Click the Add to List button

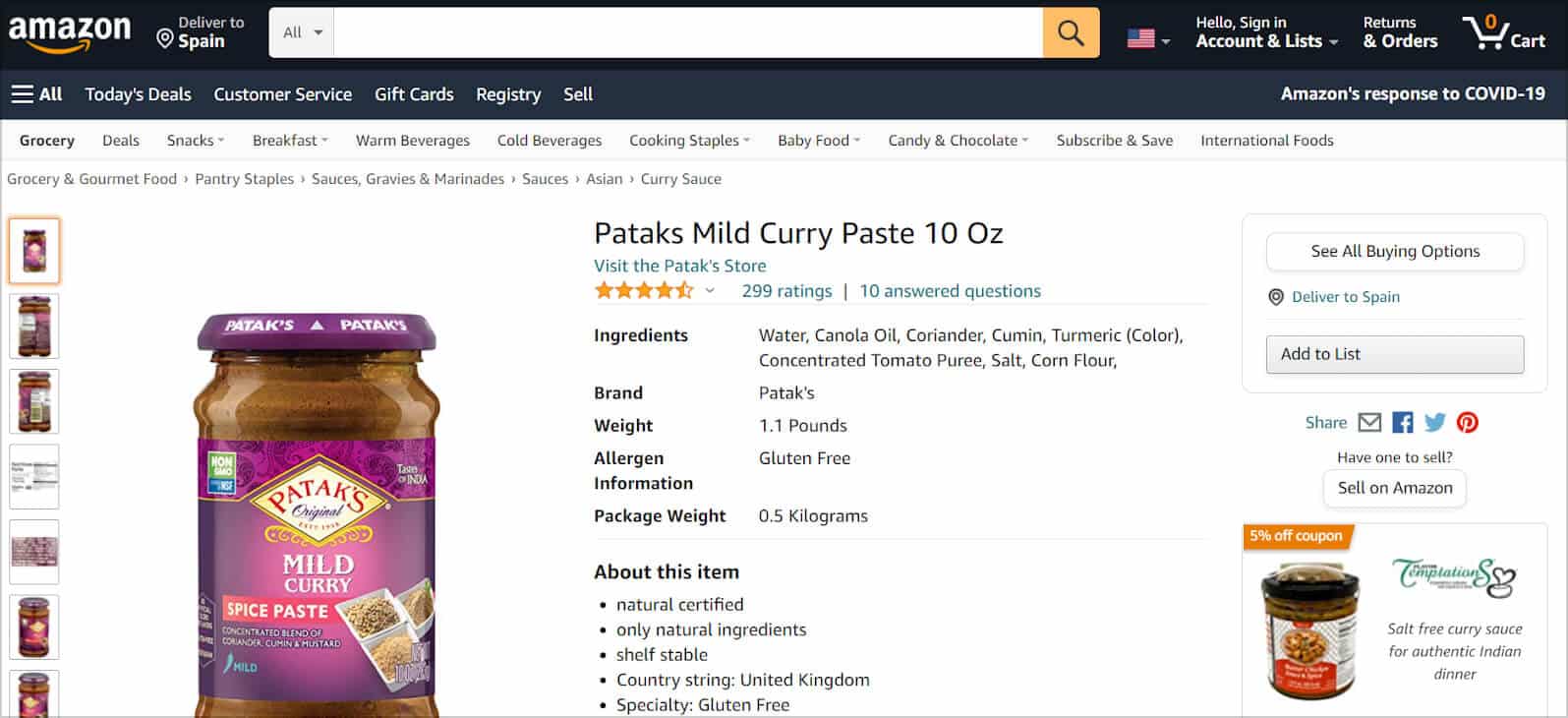click(x=1394, y=354)
